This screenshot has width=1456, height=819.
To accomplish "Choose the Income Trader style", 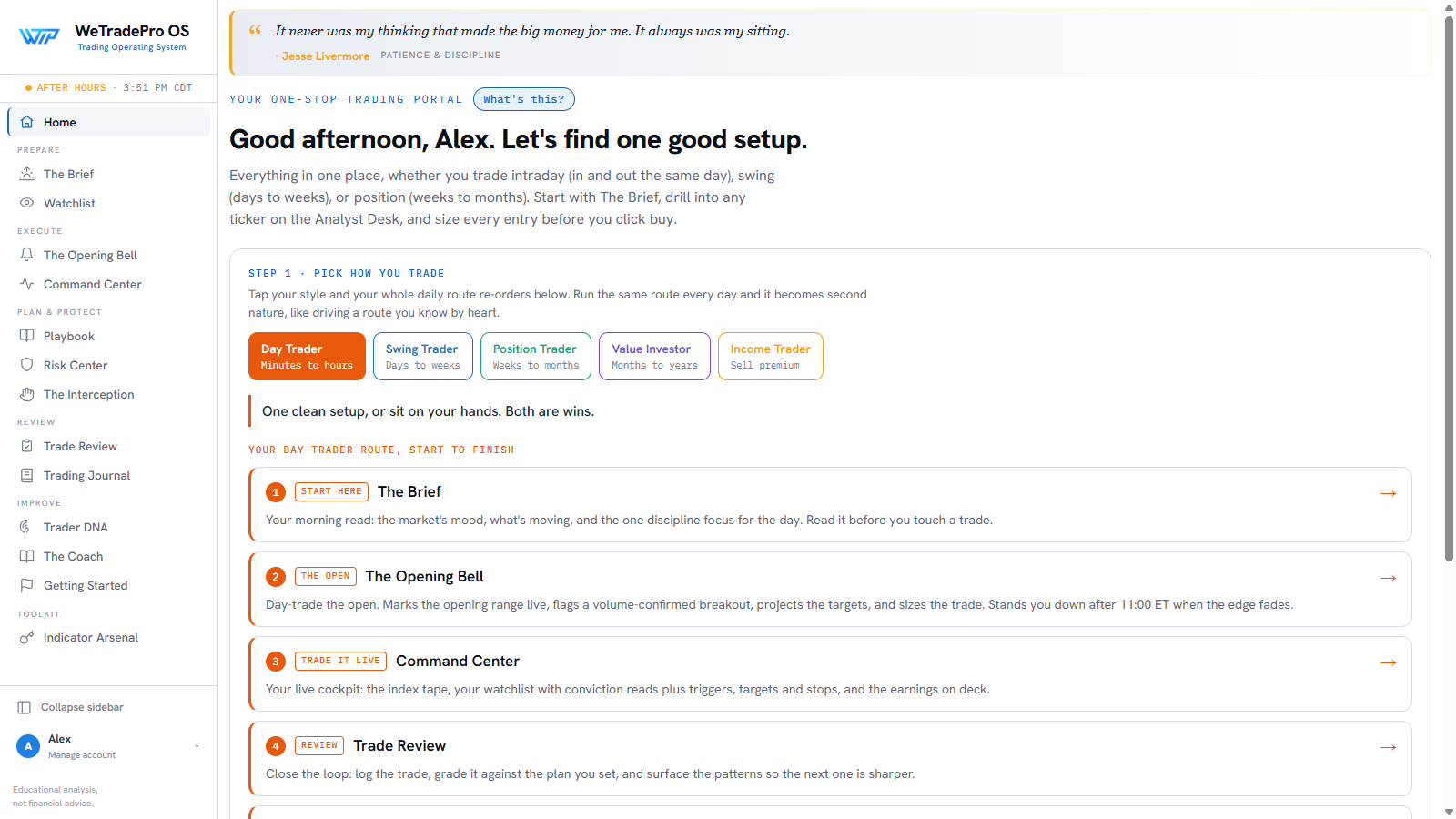I will coord(771,356).
